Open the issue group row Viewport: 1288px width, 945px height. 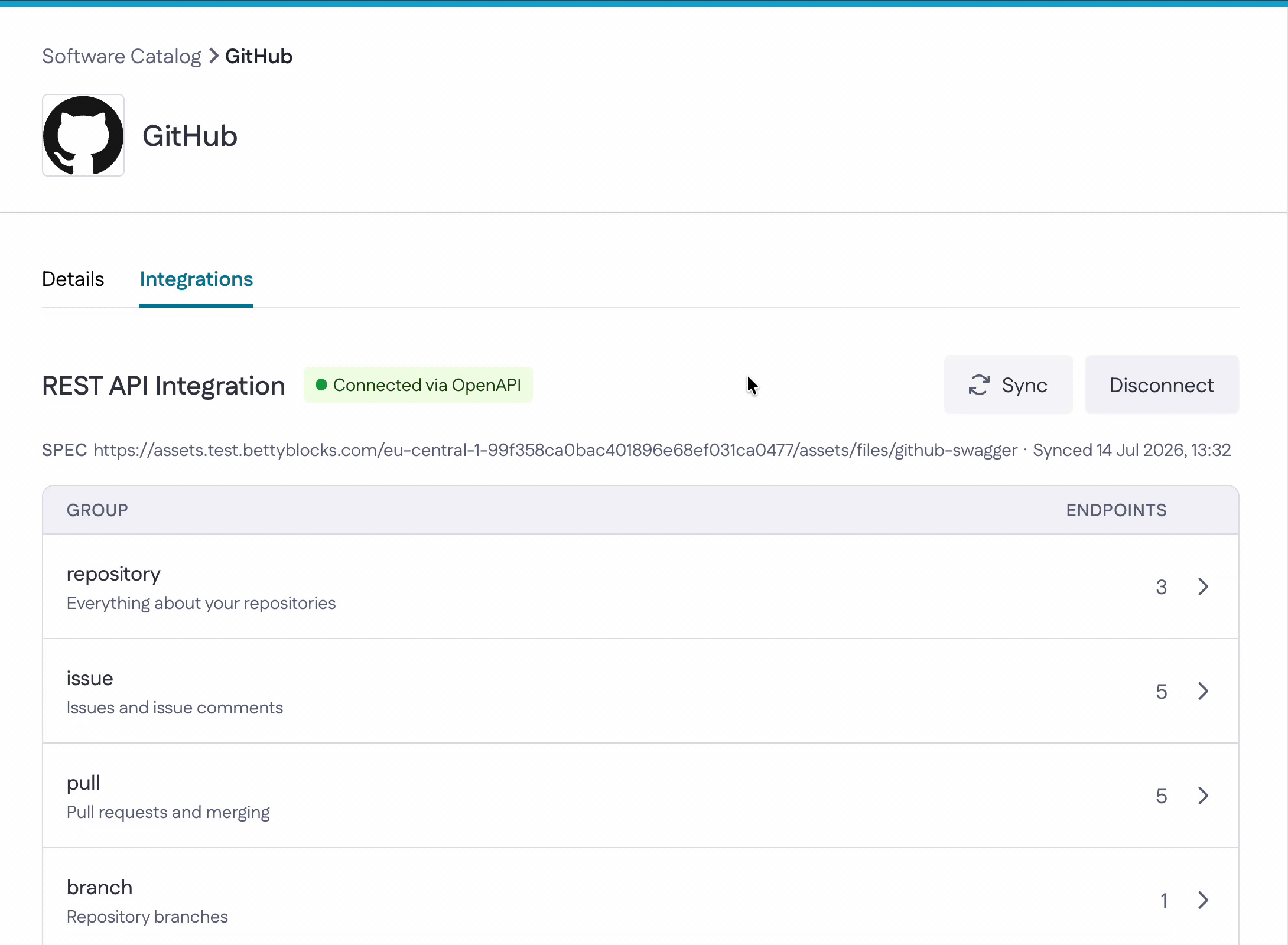pyautogui.click(x=640, y=691)
